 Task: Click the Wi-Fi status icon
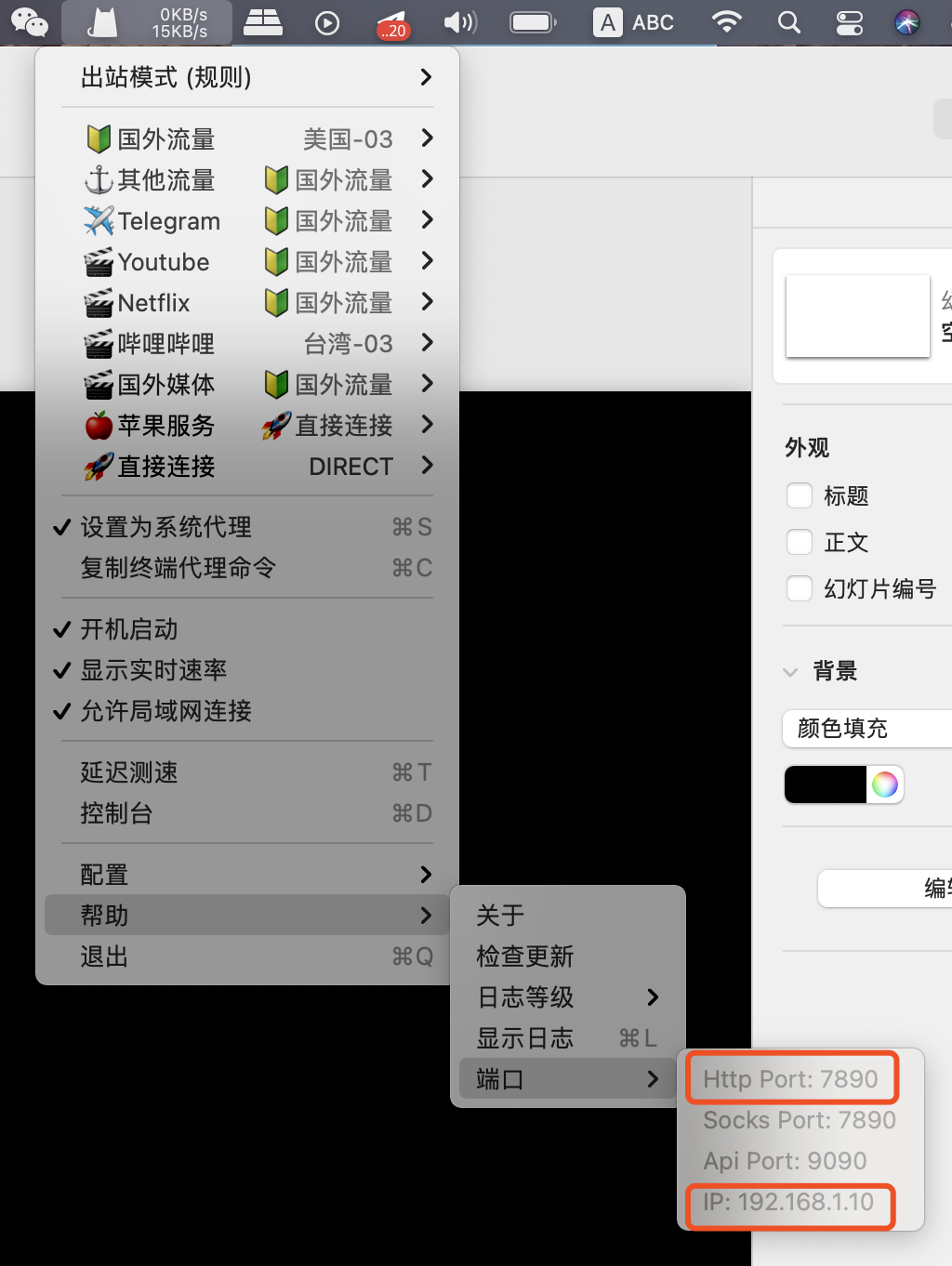[726, 22]
